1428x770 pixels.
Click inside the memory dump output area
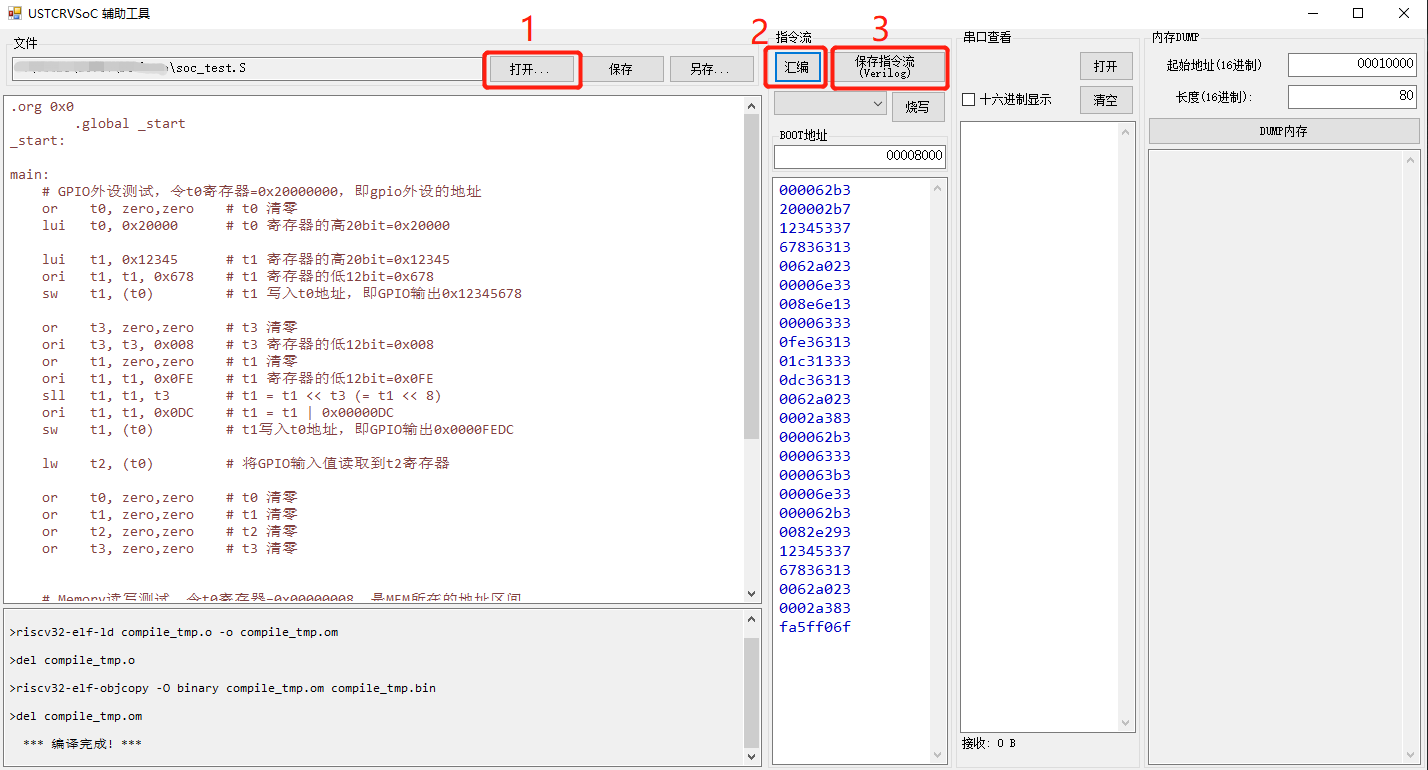click(x=1276, y=455)
